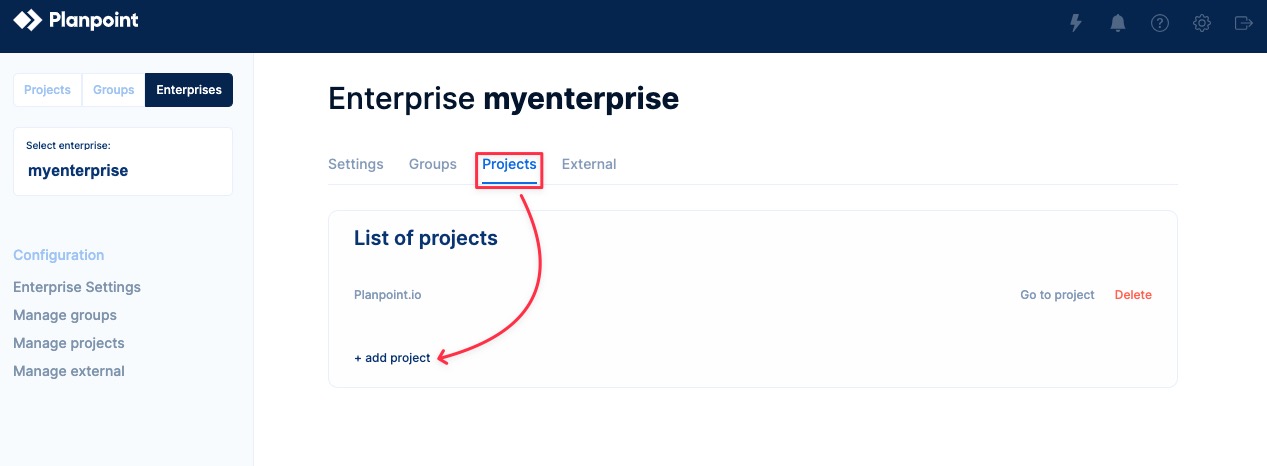Switch to the External tab
The width and height of the screenshot is (1267, 466).
[589, 164]
